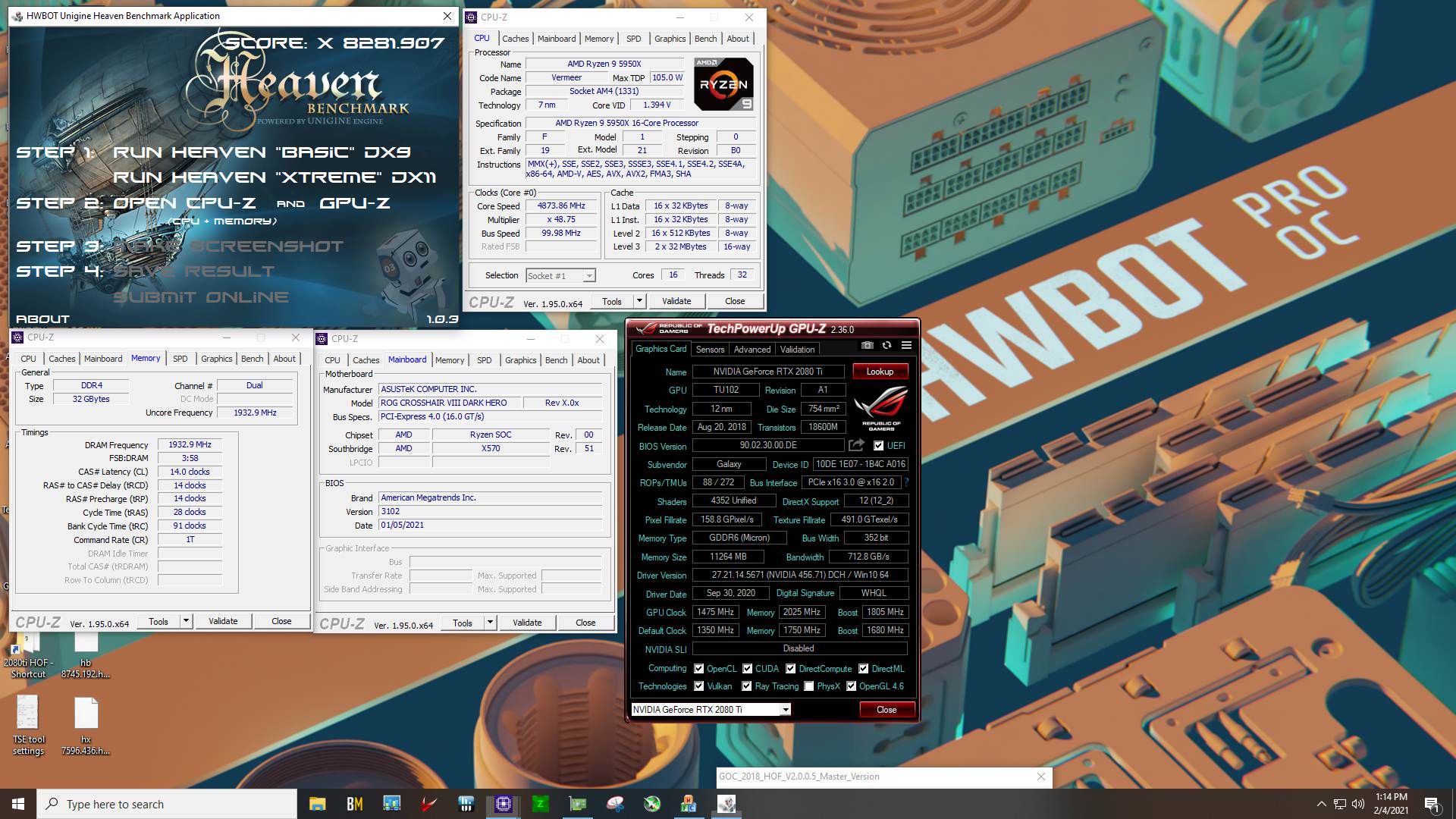The height and width of the screenshot is (819, 1456).
Task: Toggle the OpenGL 4.6 checkbox
Action: point(852,686)
